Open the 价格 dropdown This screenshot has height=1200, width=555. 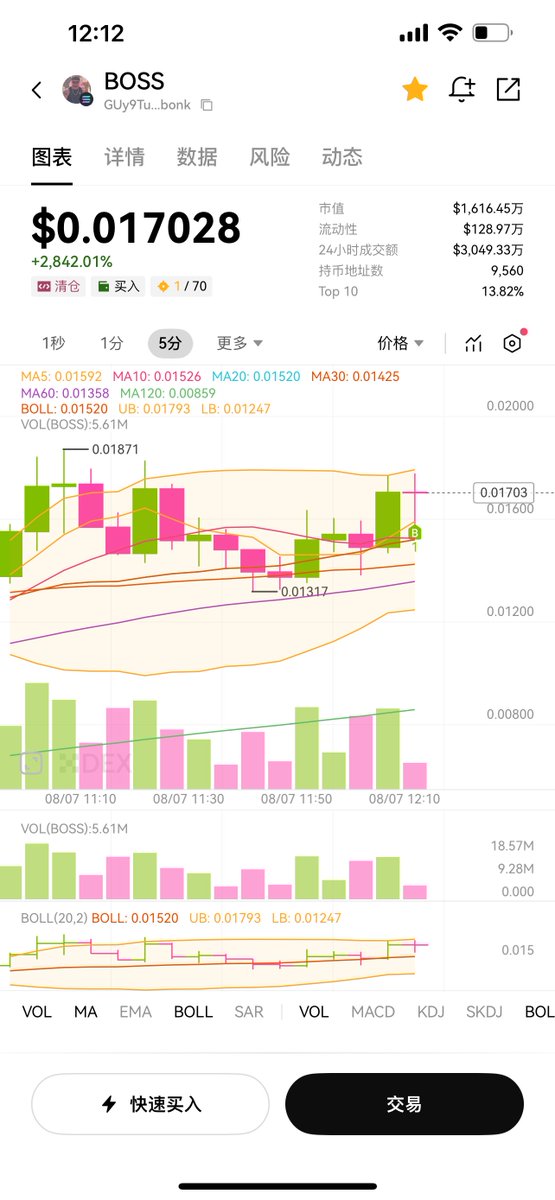[400, 343]
